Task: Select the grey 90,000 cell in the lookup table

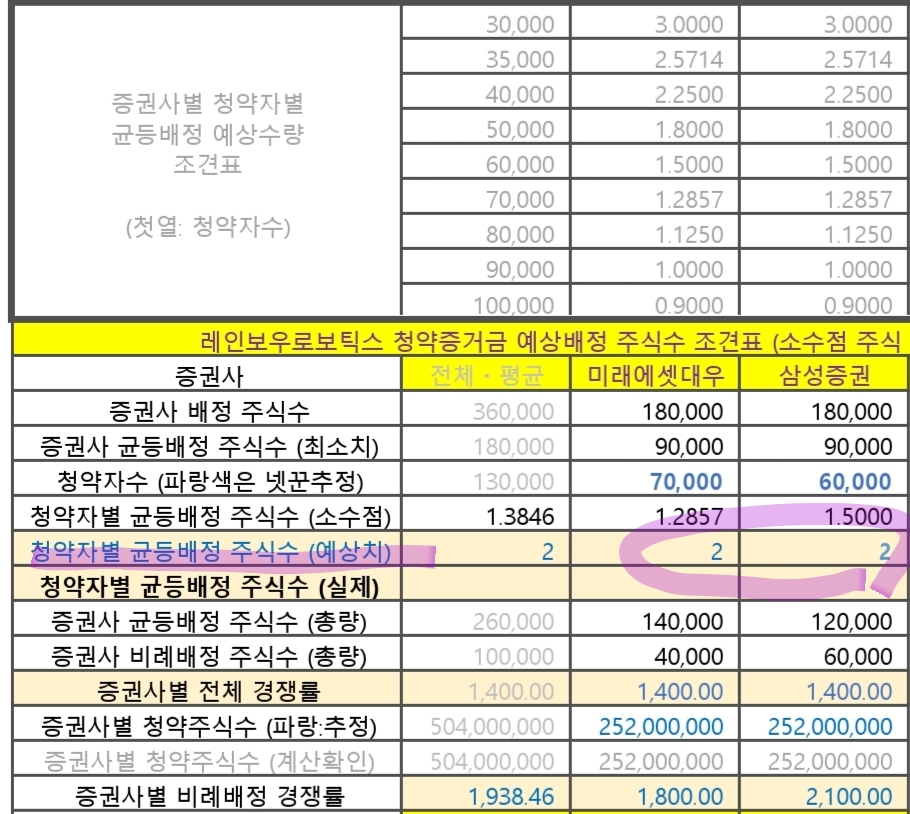Action: point(485,267)
